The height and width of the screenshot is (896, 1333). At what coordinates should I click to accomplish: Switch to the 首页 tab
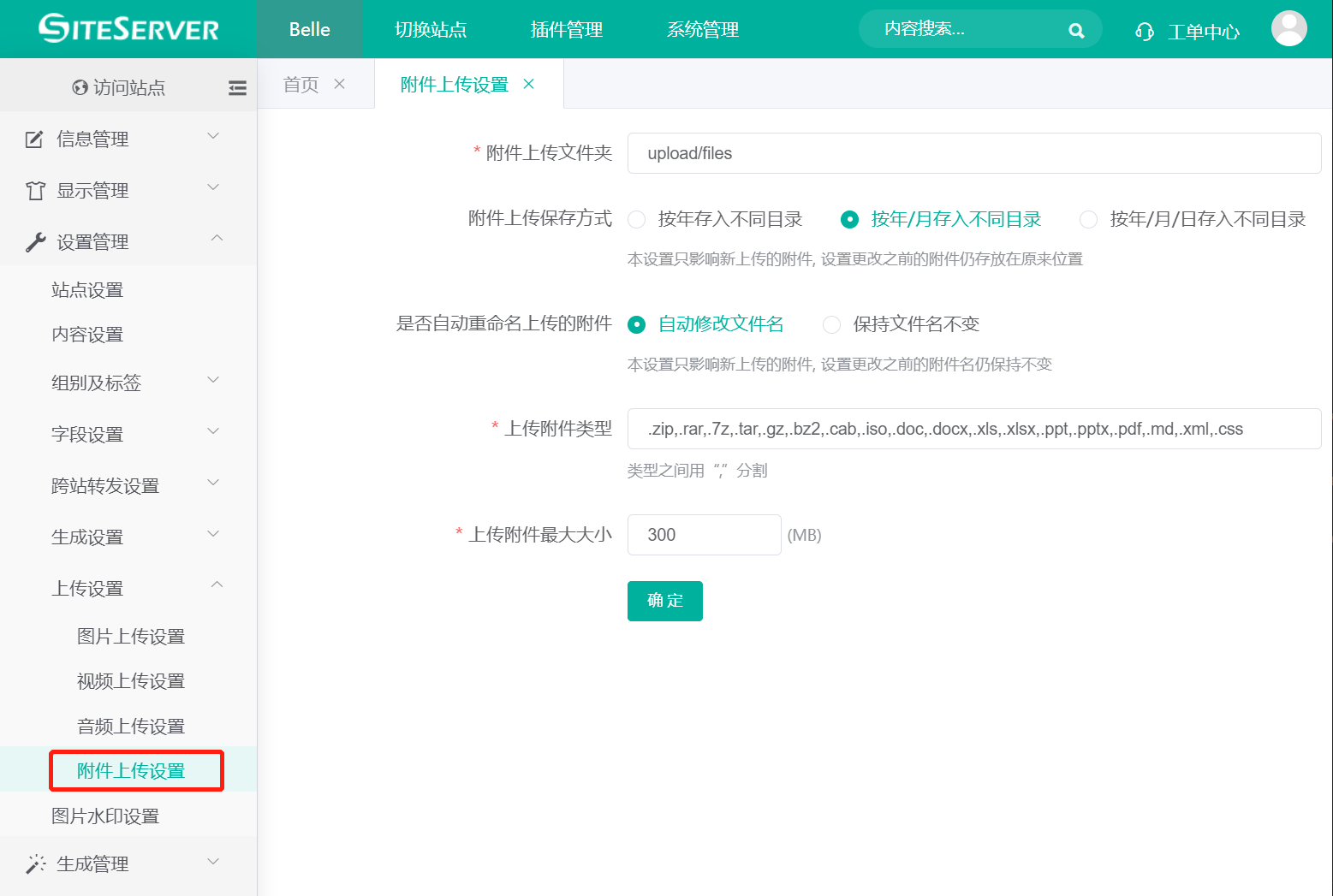tap(300, 83)
